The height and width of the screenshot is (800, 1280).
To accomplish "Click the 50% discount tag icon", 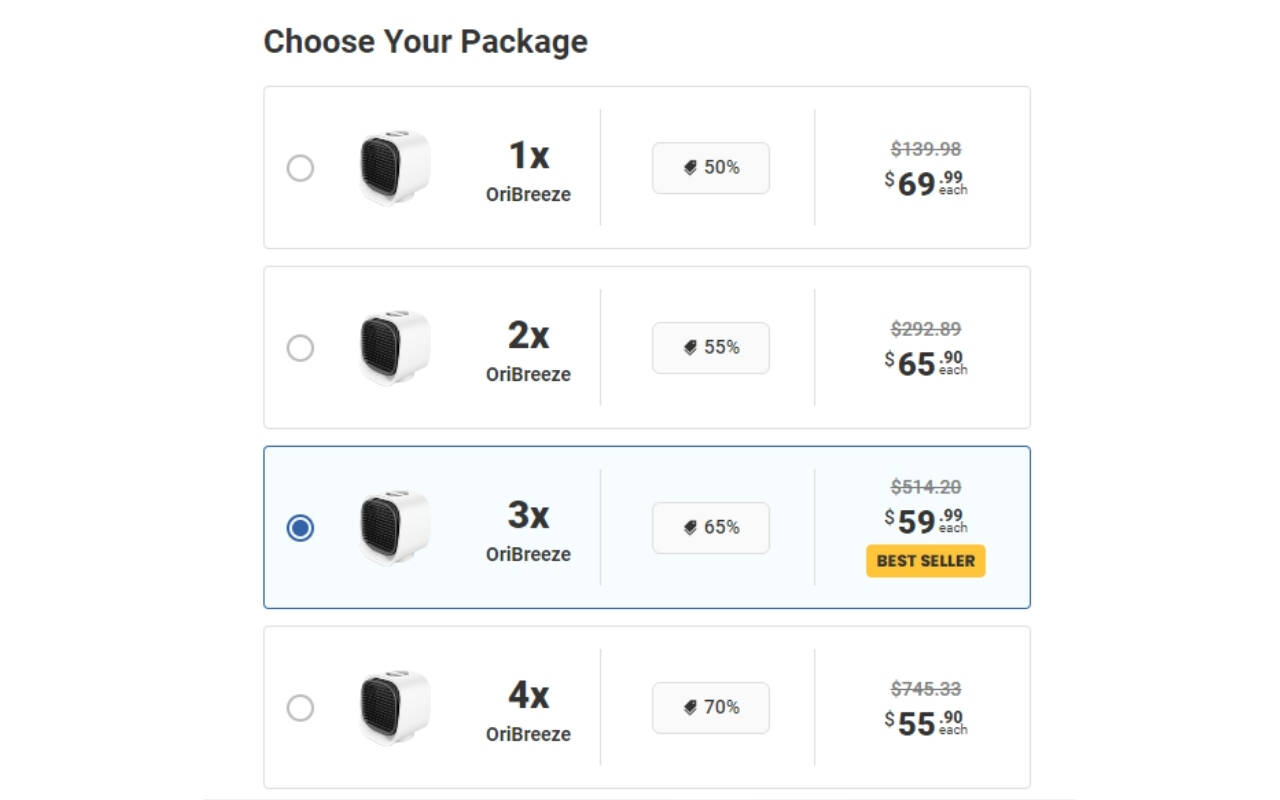I will 691,168.
